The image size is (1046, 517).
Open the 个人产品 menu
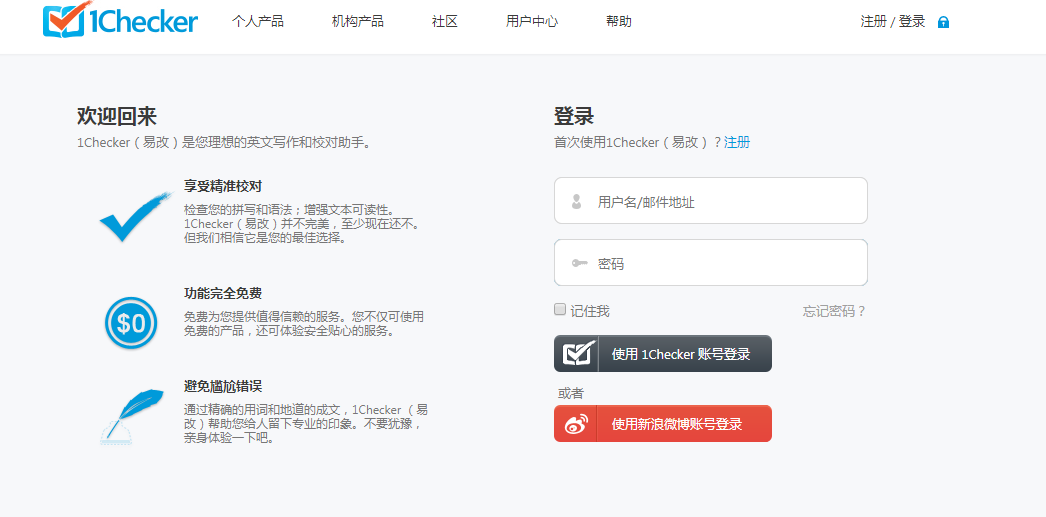click(257, 21)
